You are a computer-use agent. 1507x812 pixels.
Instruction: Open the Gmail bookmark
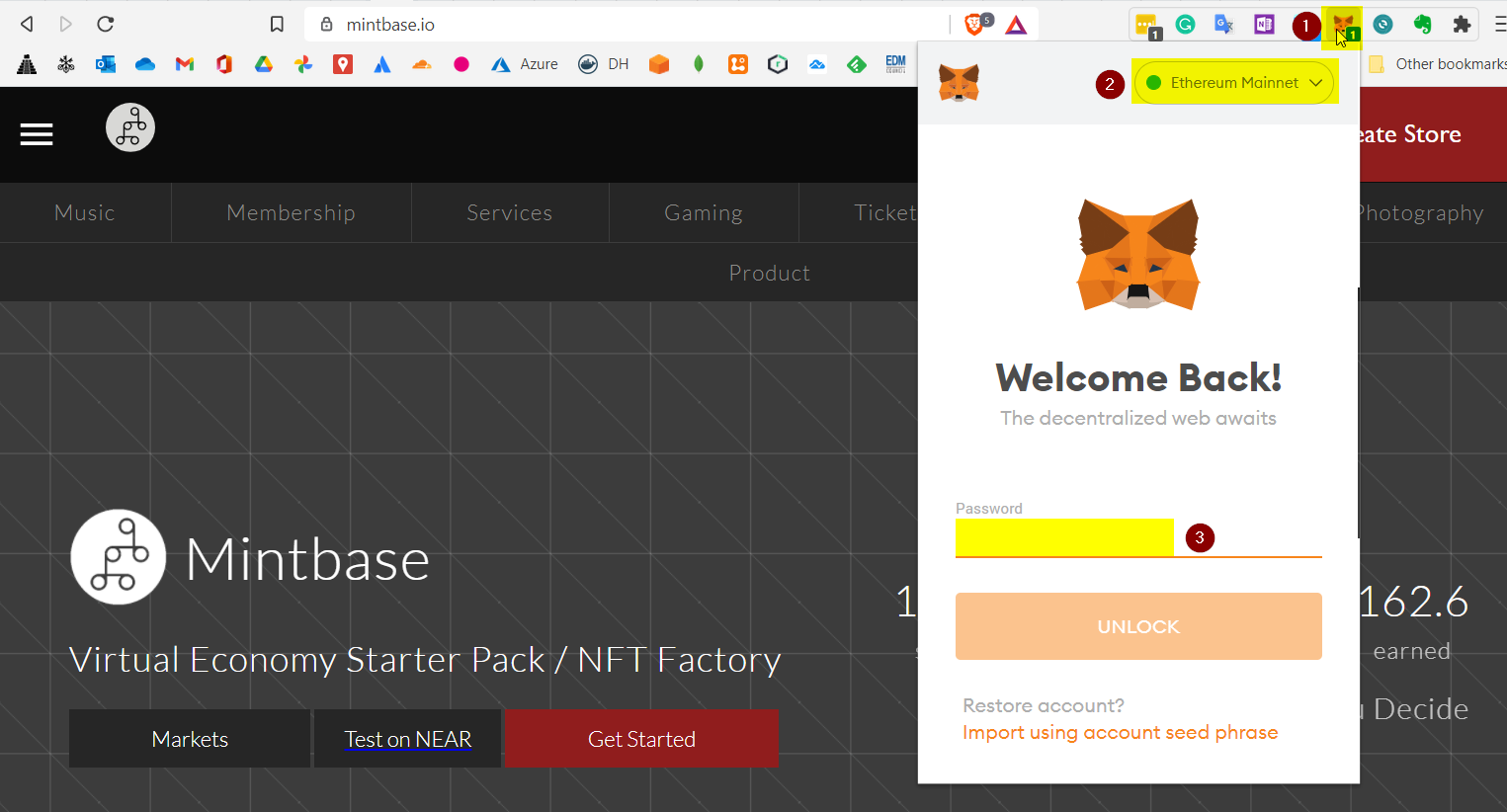click(185, 64)
